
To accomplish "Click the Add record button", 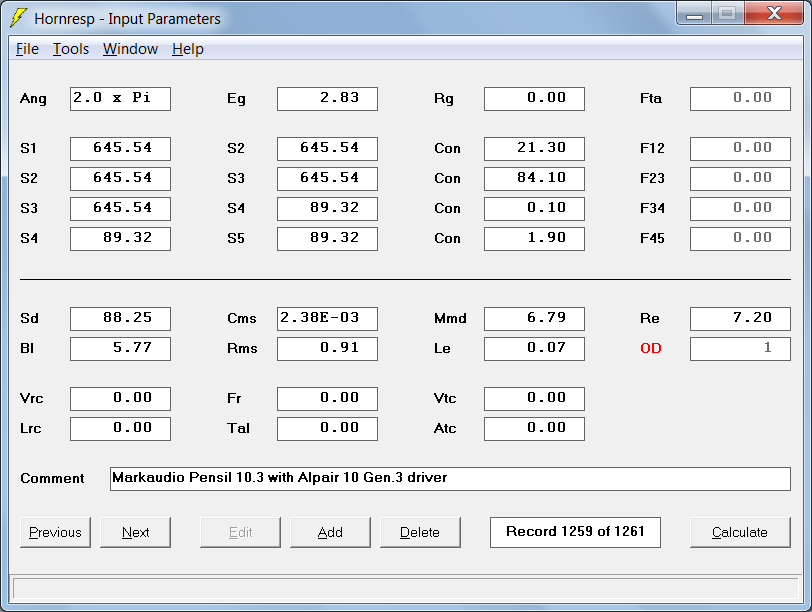I will (330, 532).
